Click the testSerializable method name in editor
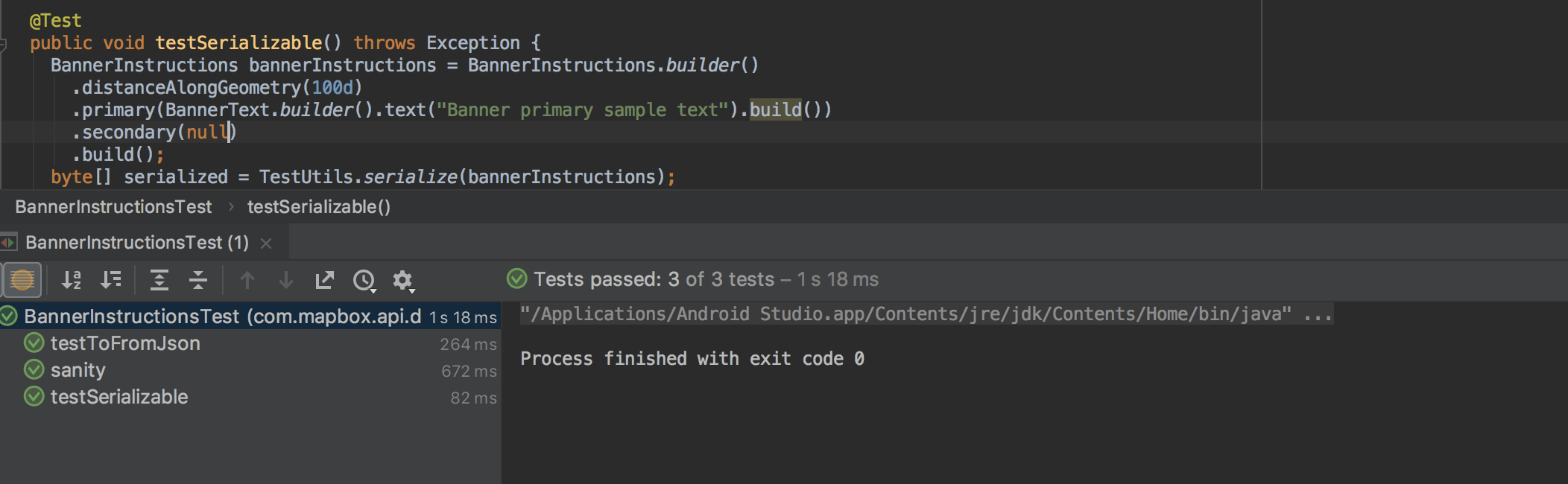Viewport: 1568px width, 484px height. point(238,43)
